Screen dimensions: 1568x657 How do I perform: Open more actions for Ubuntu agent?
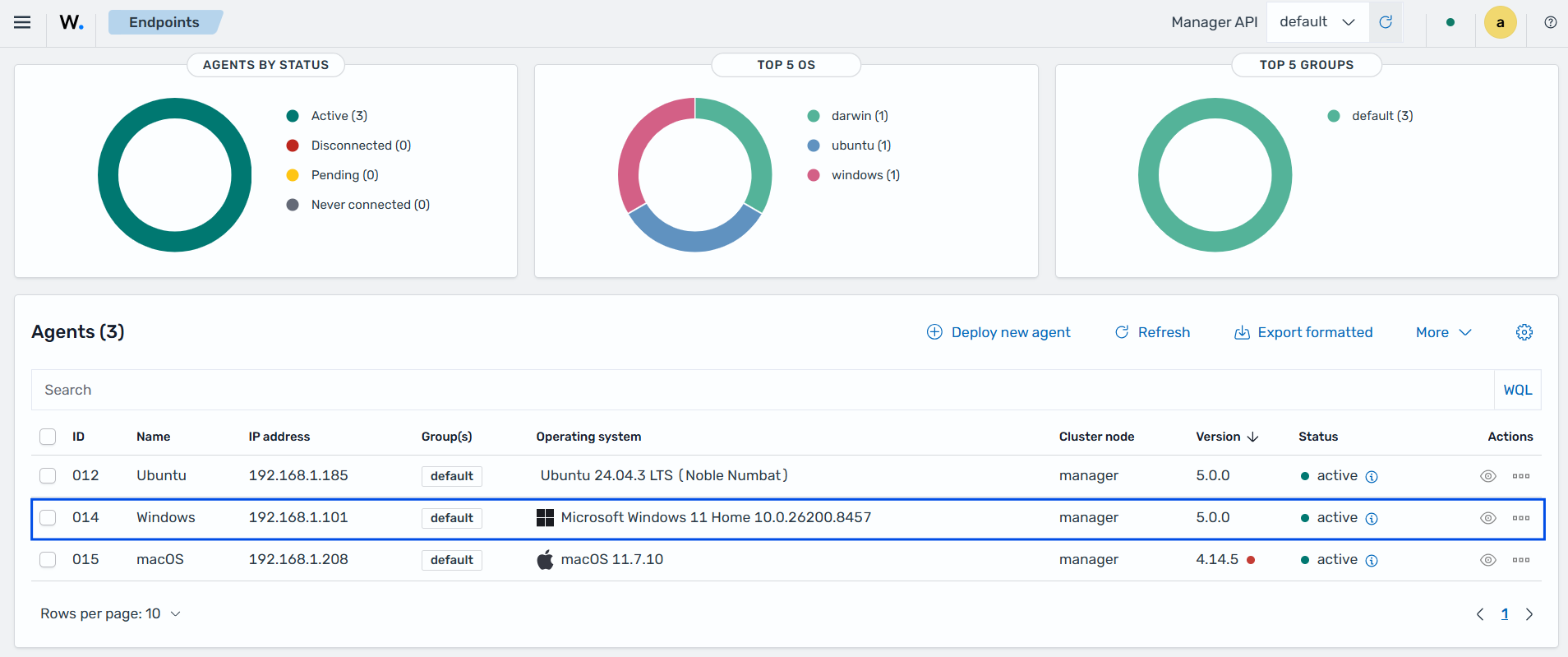point(1521,476)
